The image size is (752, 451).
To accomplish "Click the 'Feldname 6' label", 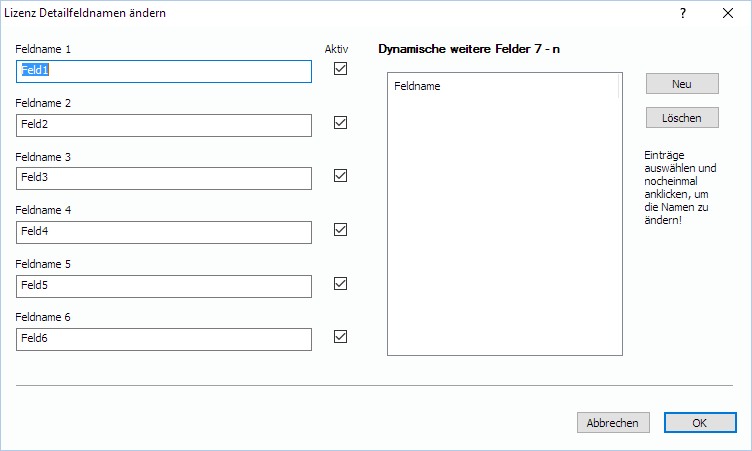I will [43, 317].
